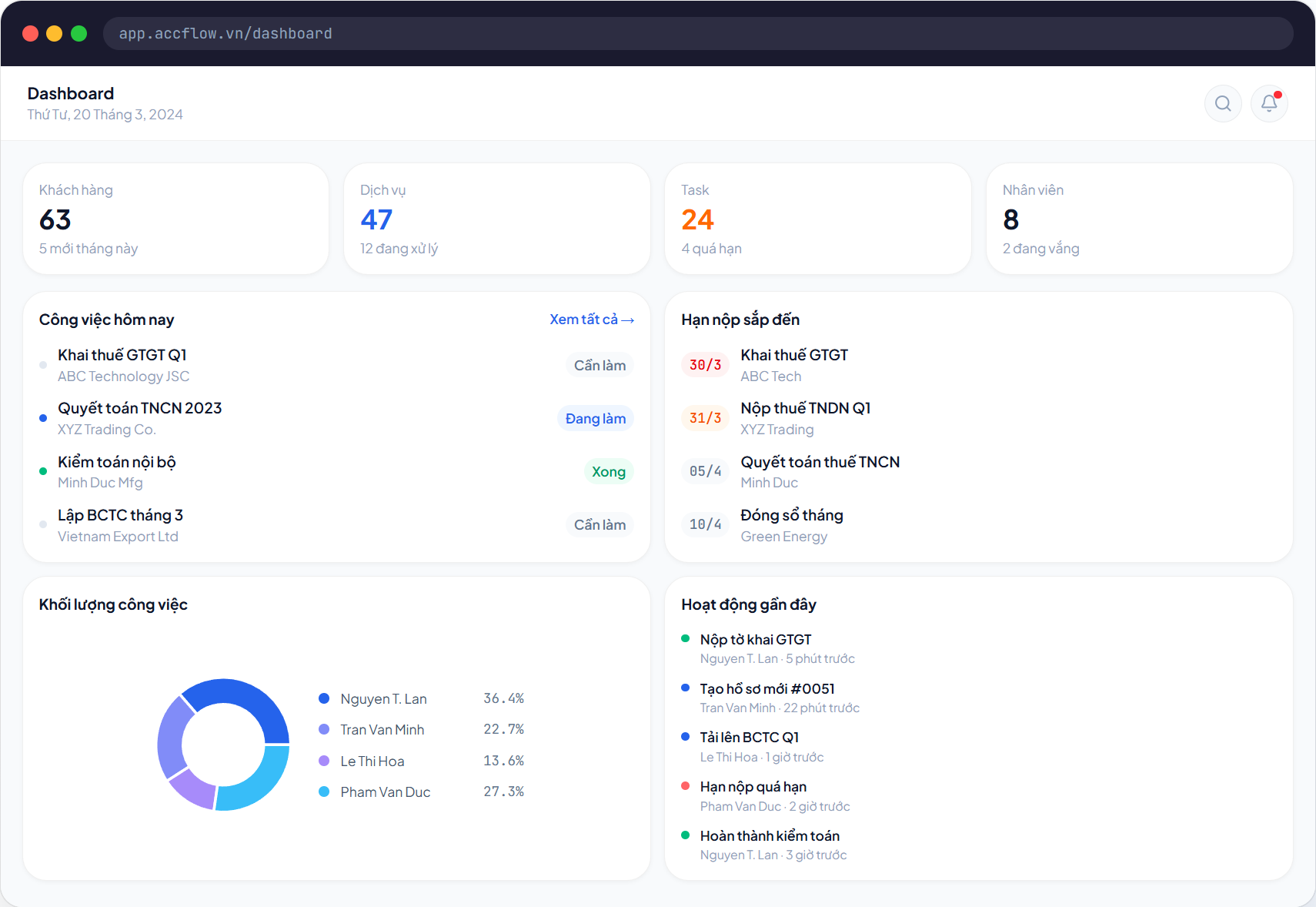Screen dimensions: 1316x907
Task: Click blue status dot of 'Quyết toán TNCN 2023'
Action: point(43,418)
